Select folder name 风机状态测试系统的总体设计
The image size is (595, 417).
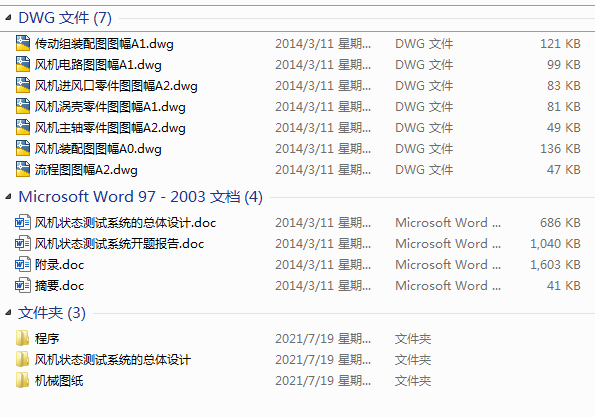point(113,359)
